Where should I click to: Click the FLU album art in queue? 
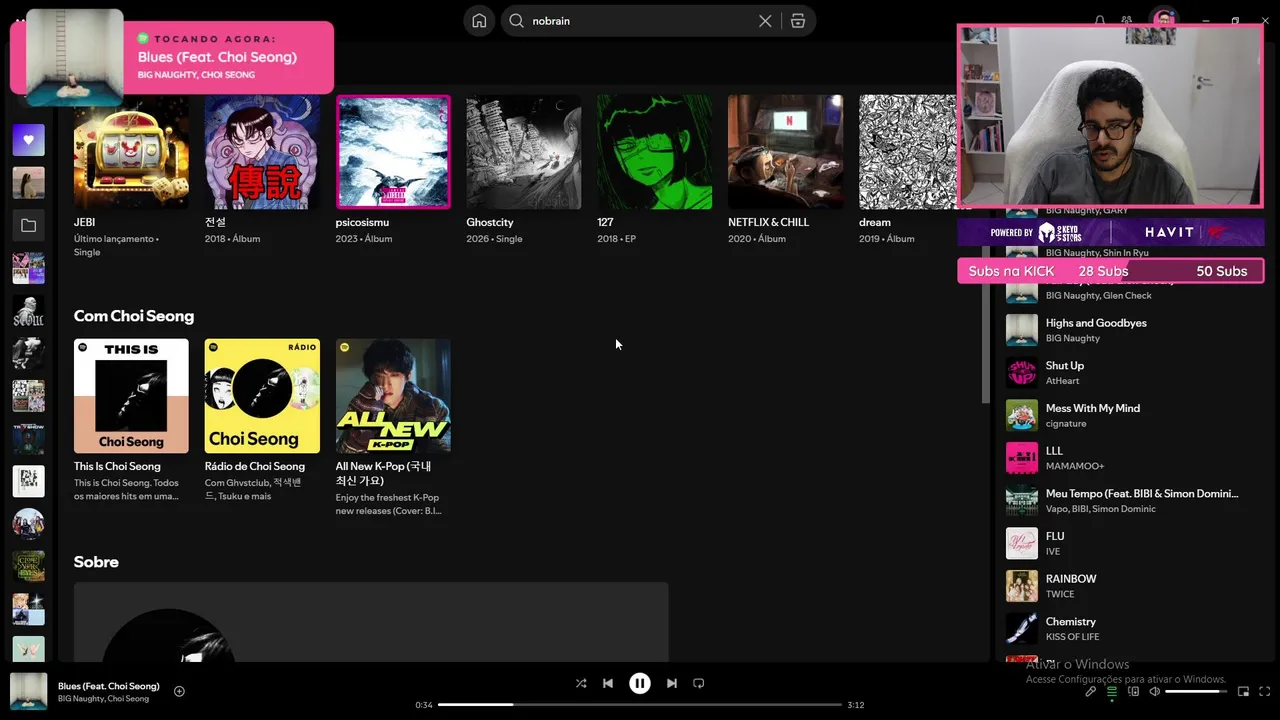click(1022, 543)
